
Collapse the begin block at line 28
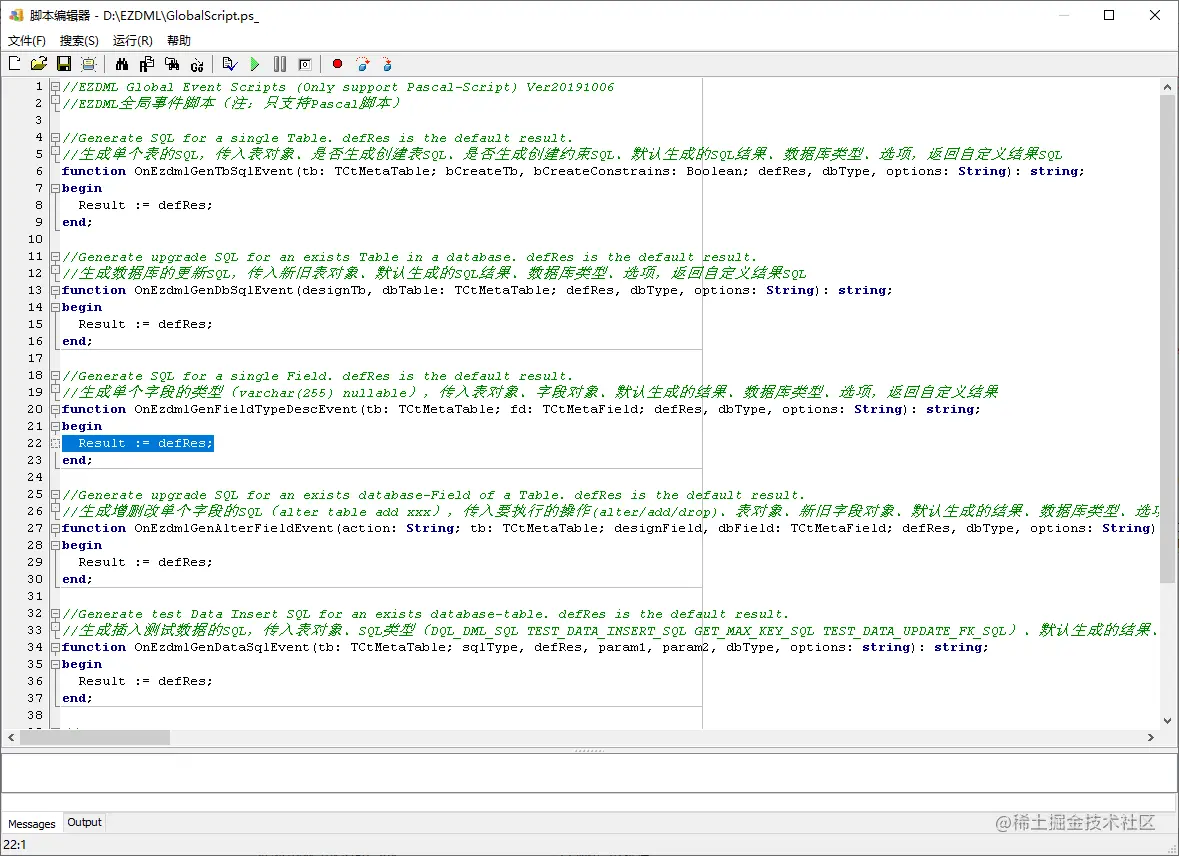tap(55, 545)
